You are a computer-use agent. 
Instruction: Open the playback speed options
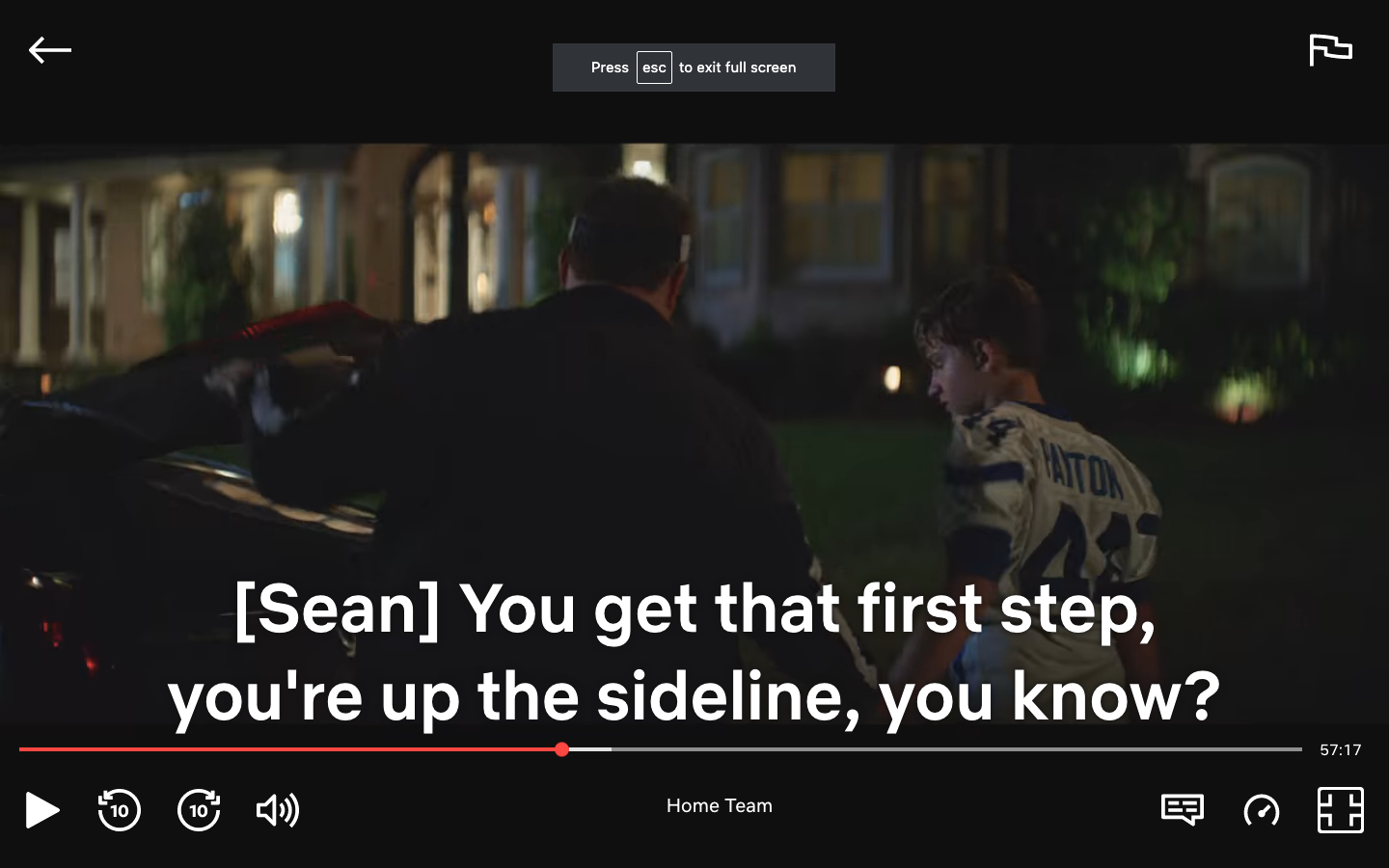[1262, 810]
